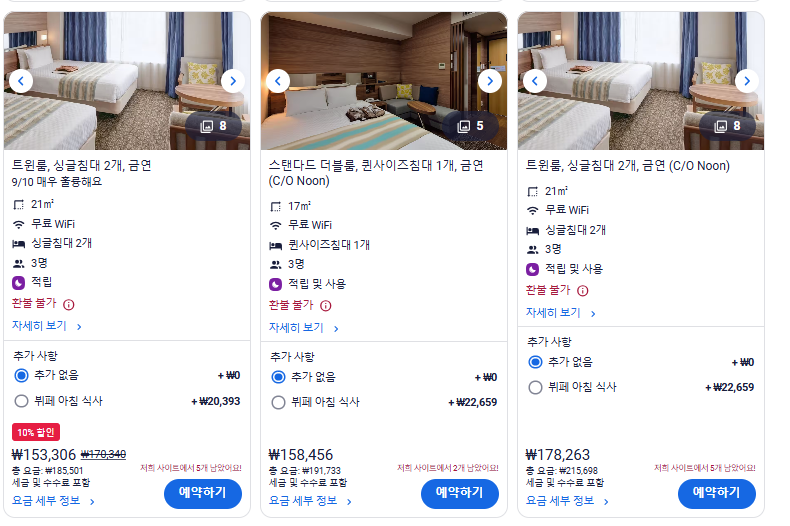Book the discounted ₩153,306 twin room
Screen dimensions: 790x526
(203, 493)
